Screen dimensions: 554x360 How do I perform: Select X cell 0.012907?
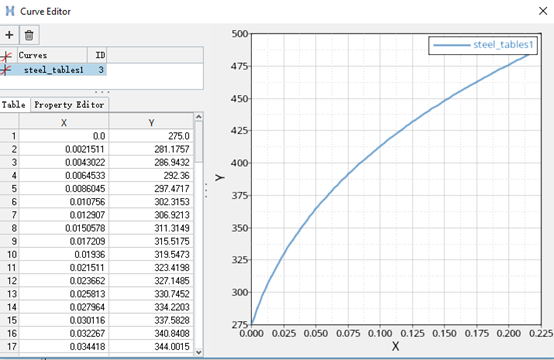click(x=64, y=215)
